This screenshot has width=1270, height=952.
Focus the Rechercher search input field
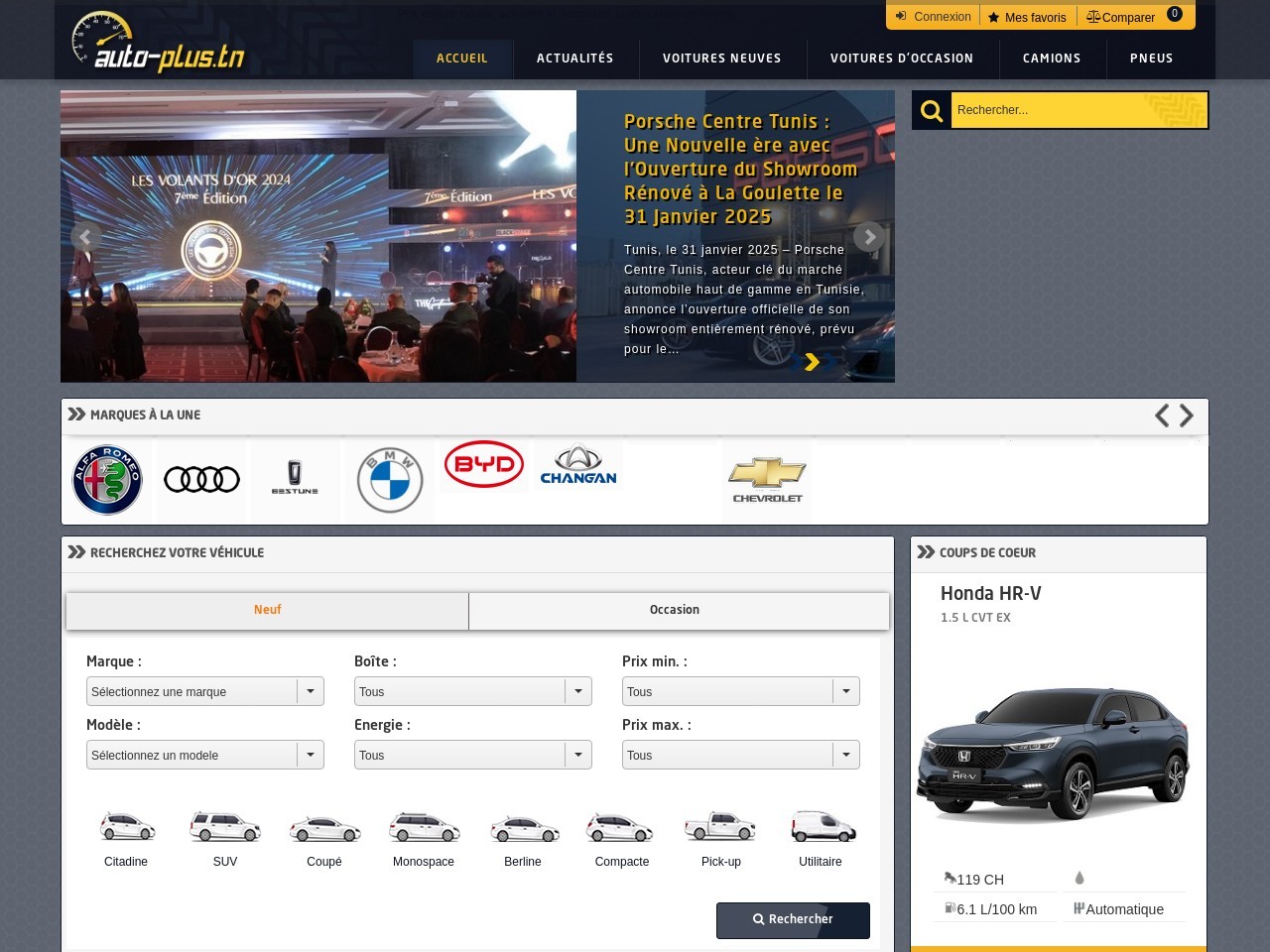pyautogui.click(x=1079, y=110)
